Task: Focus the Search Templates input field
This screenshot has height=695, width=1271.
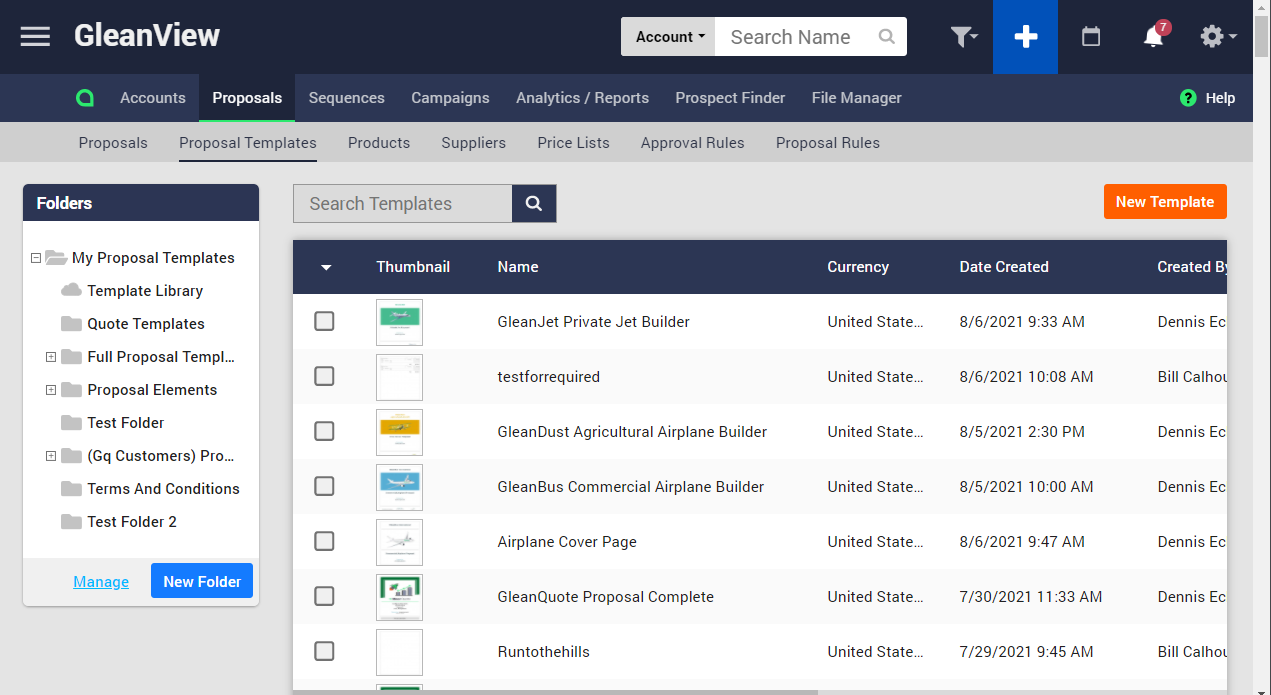Action: tap(402, 203)
